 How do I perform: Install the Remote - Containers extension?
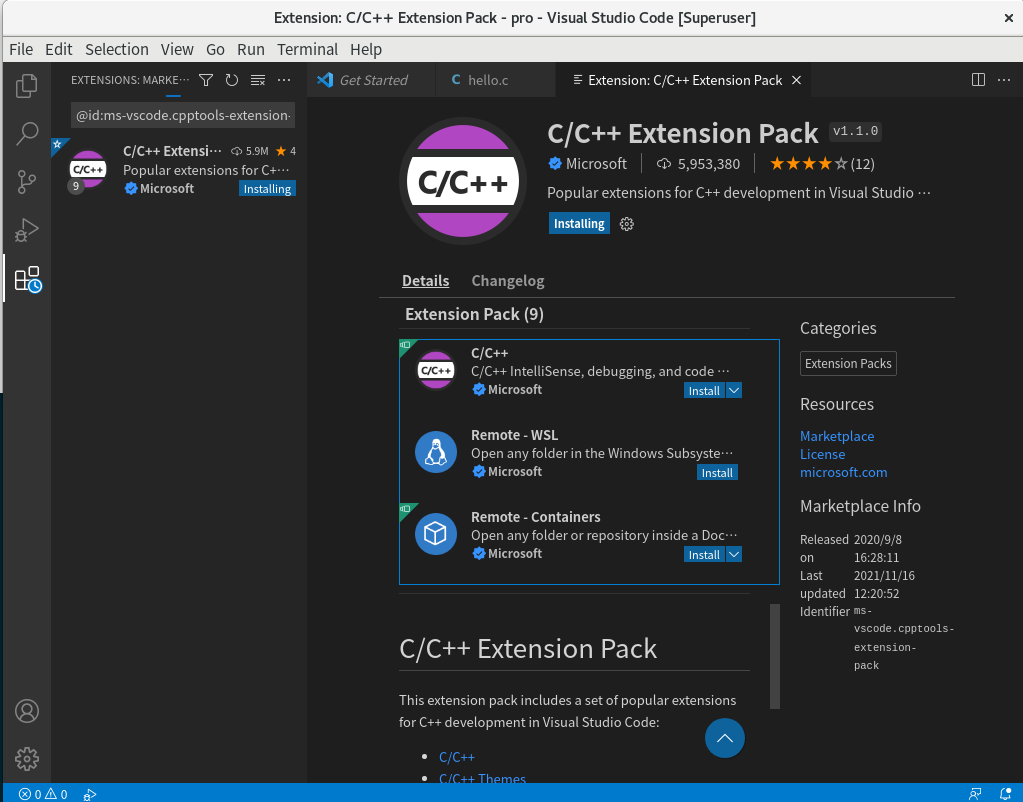click(704, 554)
